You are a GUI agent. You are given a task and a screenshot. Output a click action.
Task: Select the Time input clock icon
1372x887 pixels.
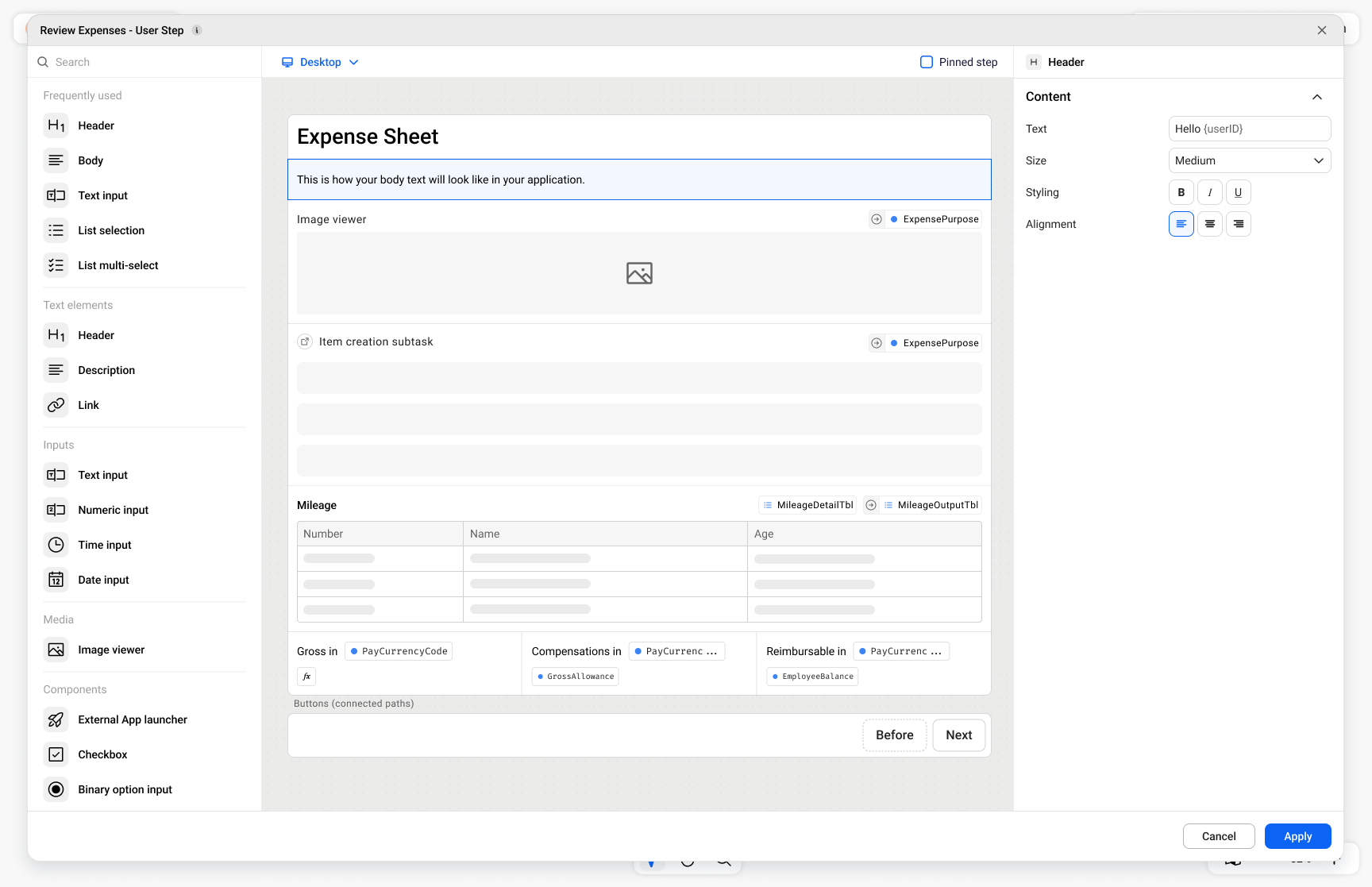56,545
